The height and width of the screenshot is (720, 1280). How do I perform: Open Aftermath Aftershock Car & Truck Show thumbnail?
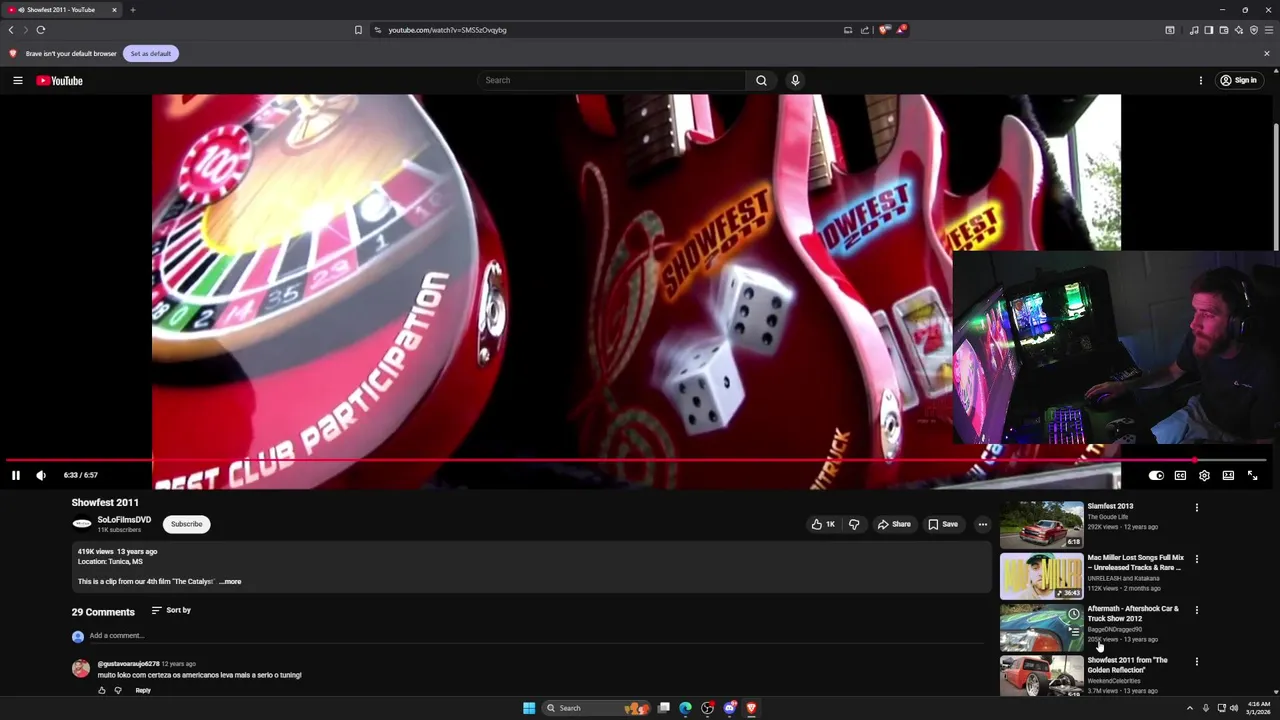click(1041, 627)
